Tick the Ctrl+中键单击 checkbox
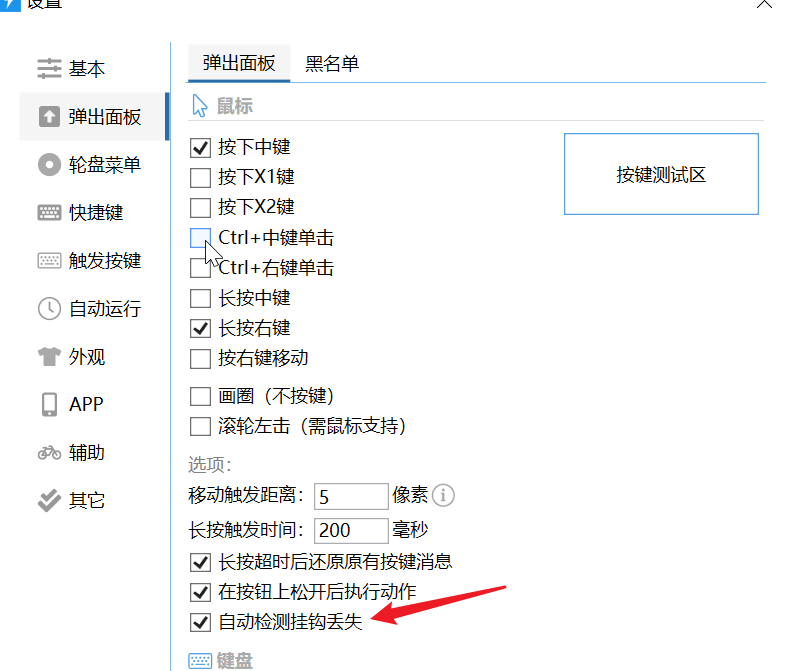Viewport: 786px width, 671px height. pos(201,238)
